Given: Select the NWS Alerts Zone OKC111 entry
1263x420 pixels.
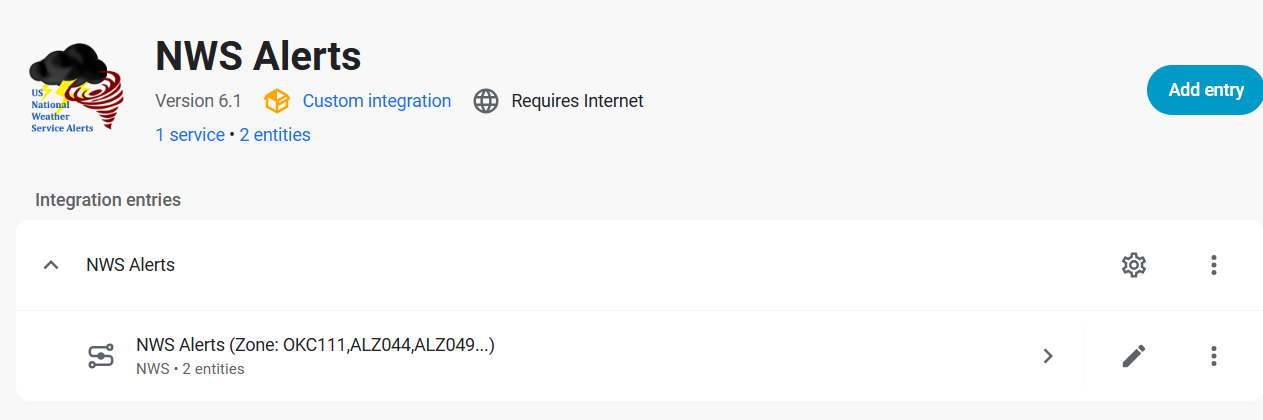Looking at the screenshot, I should tap(316, 346).
